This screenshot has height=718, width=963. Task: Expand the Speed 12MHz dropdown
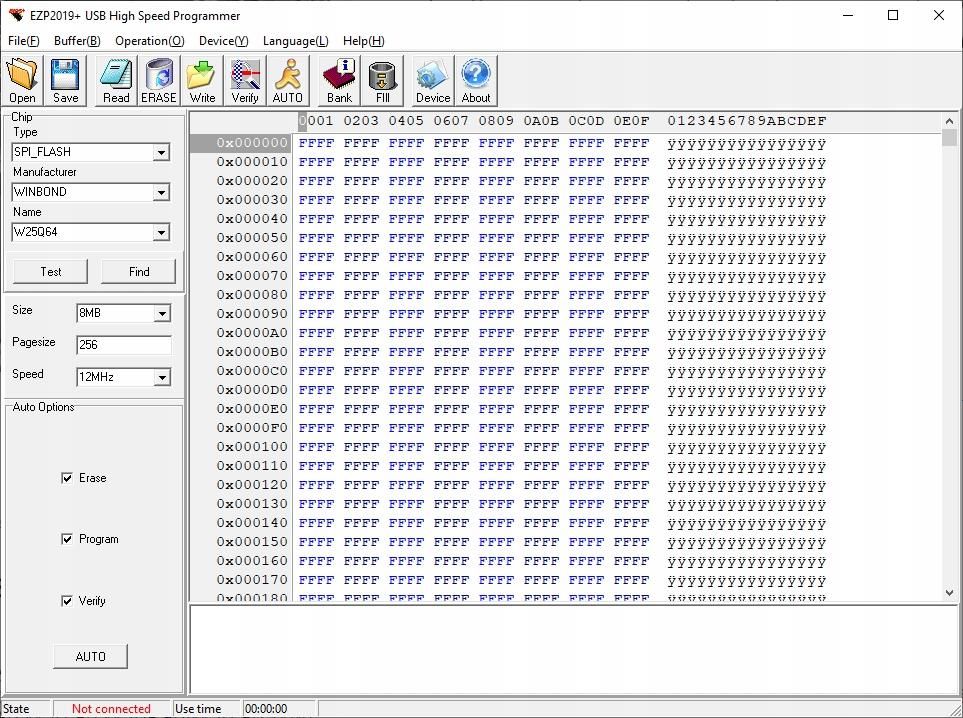162,378
